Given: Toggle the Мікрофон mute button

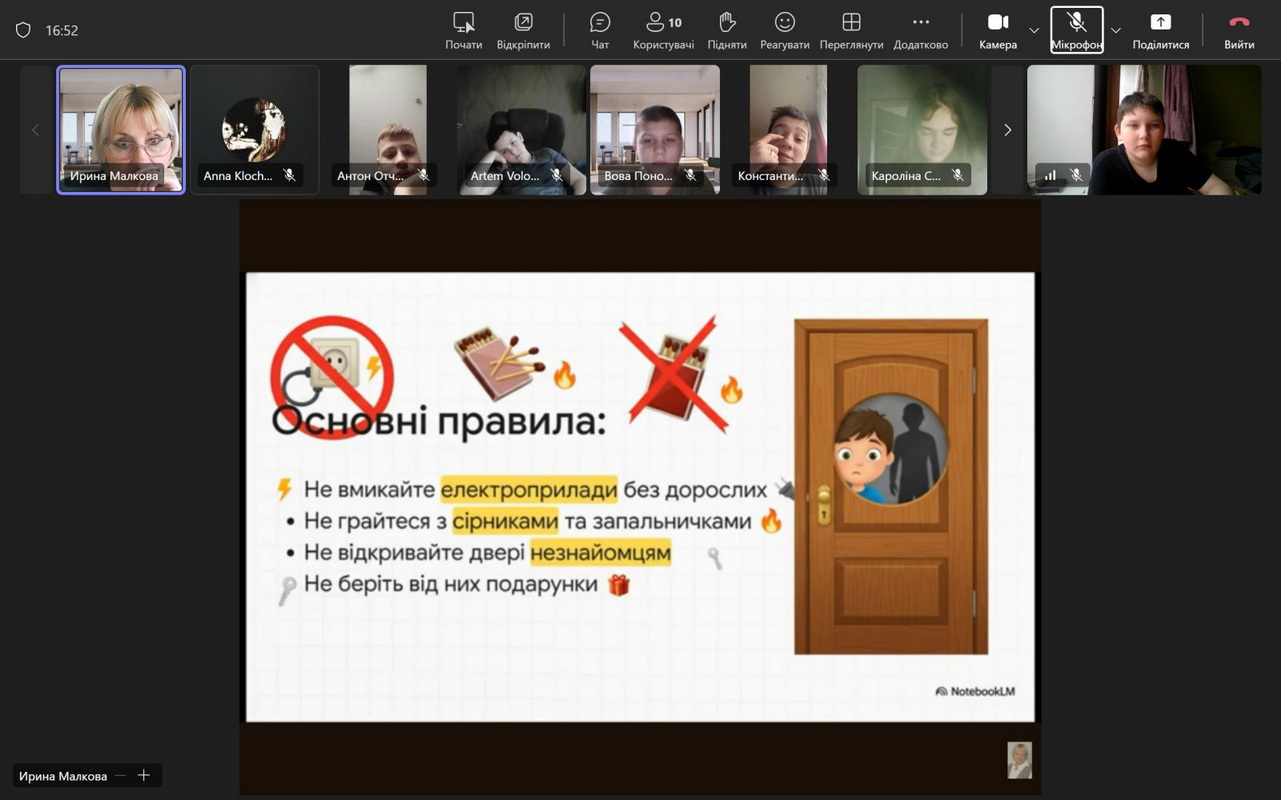Looking at the screenshot, I should 1076,30.
